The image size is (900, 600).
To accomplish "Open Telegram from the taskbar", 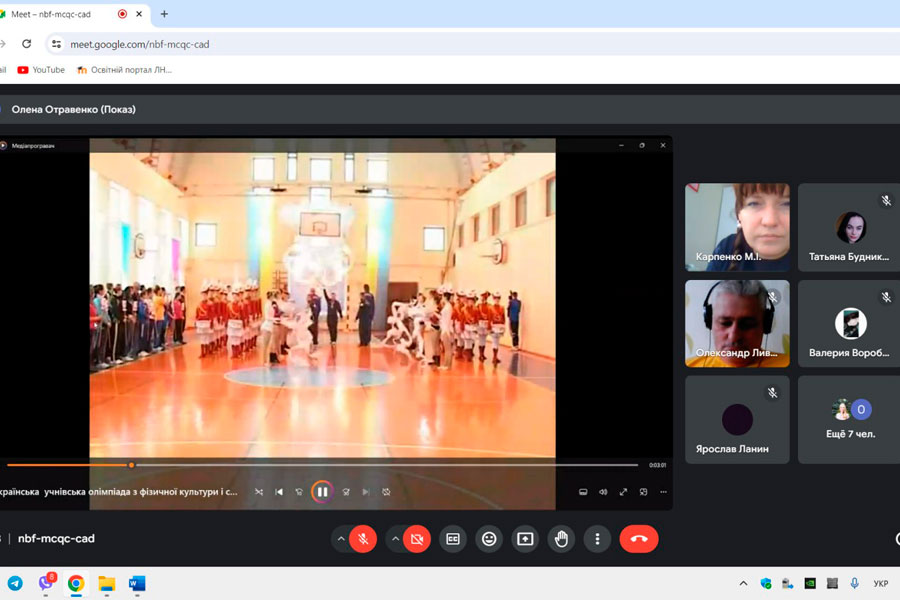I will (15, 583).
